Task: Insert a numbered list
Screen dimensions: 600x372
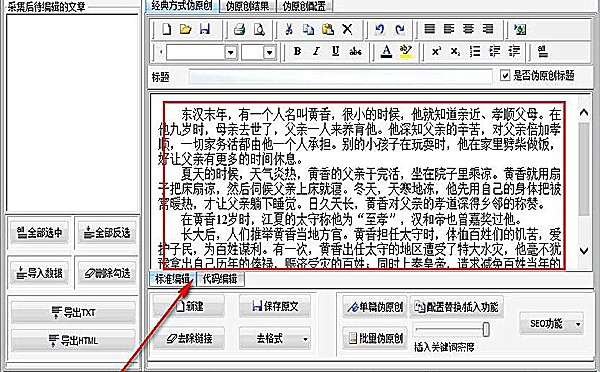Action: [x=475, y=51]
